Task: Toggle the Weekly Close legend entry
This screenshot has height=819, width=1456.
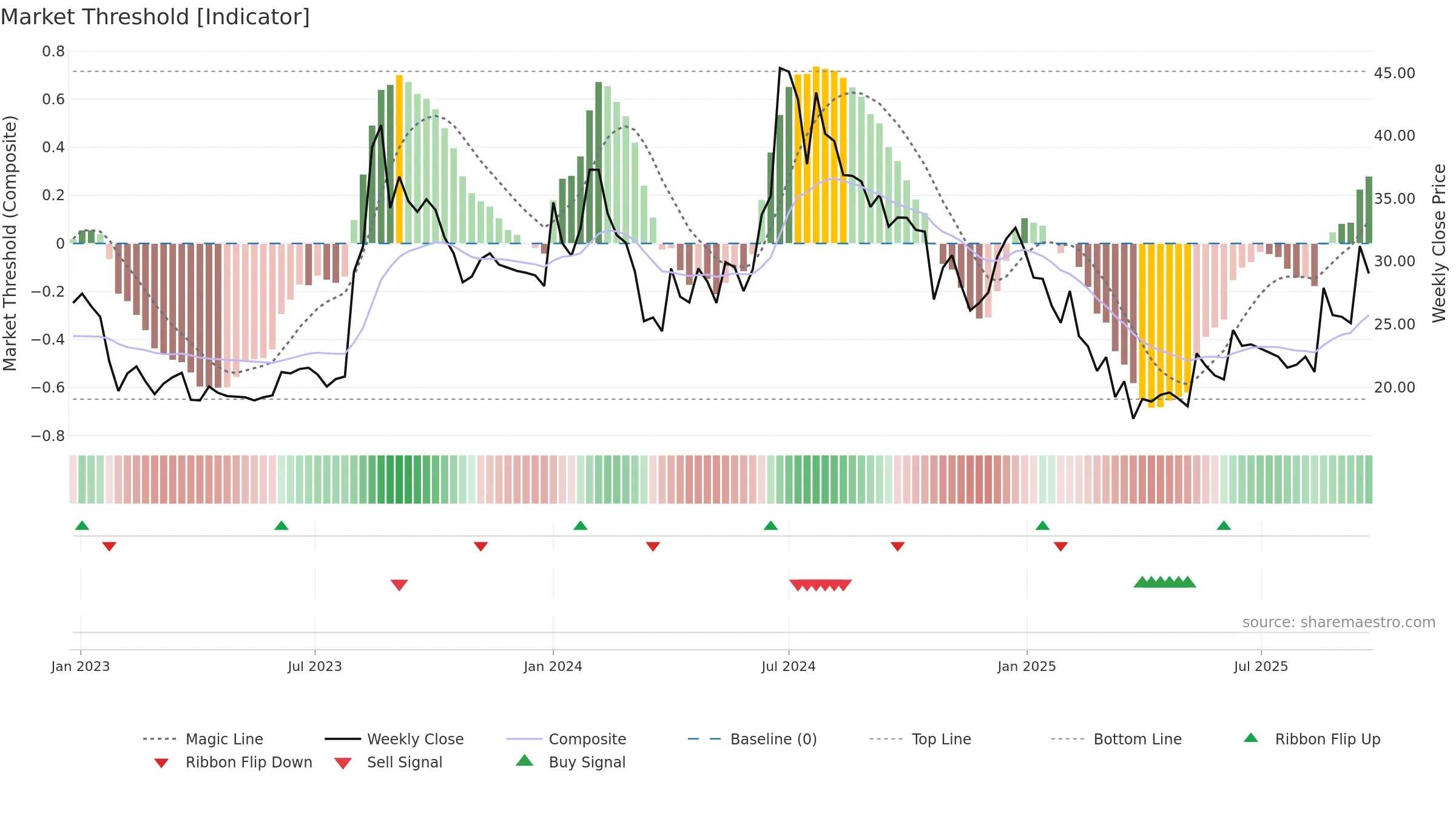Action: click(394, 739)
